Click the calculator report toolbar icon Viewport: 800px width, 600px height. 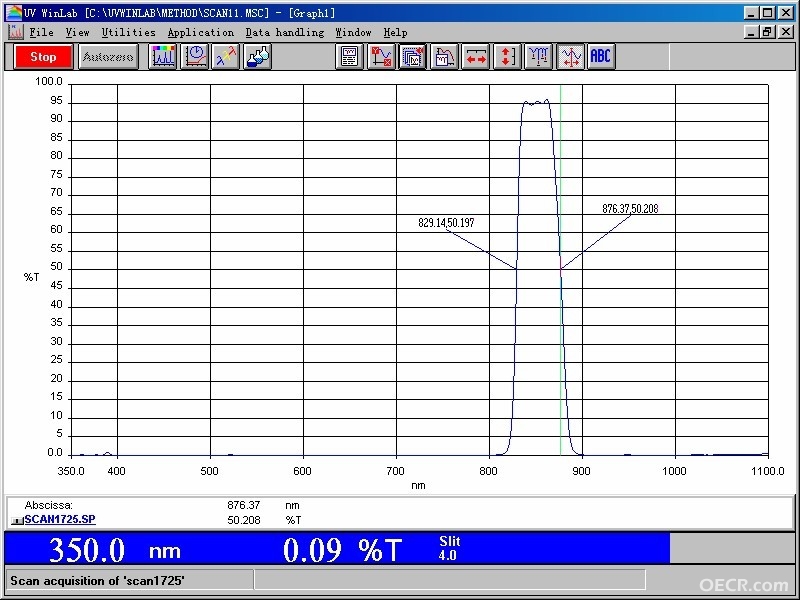point(349,56)
